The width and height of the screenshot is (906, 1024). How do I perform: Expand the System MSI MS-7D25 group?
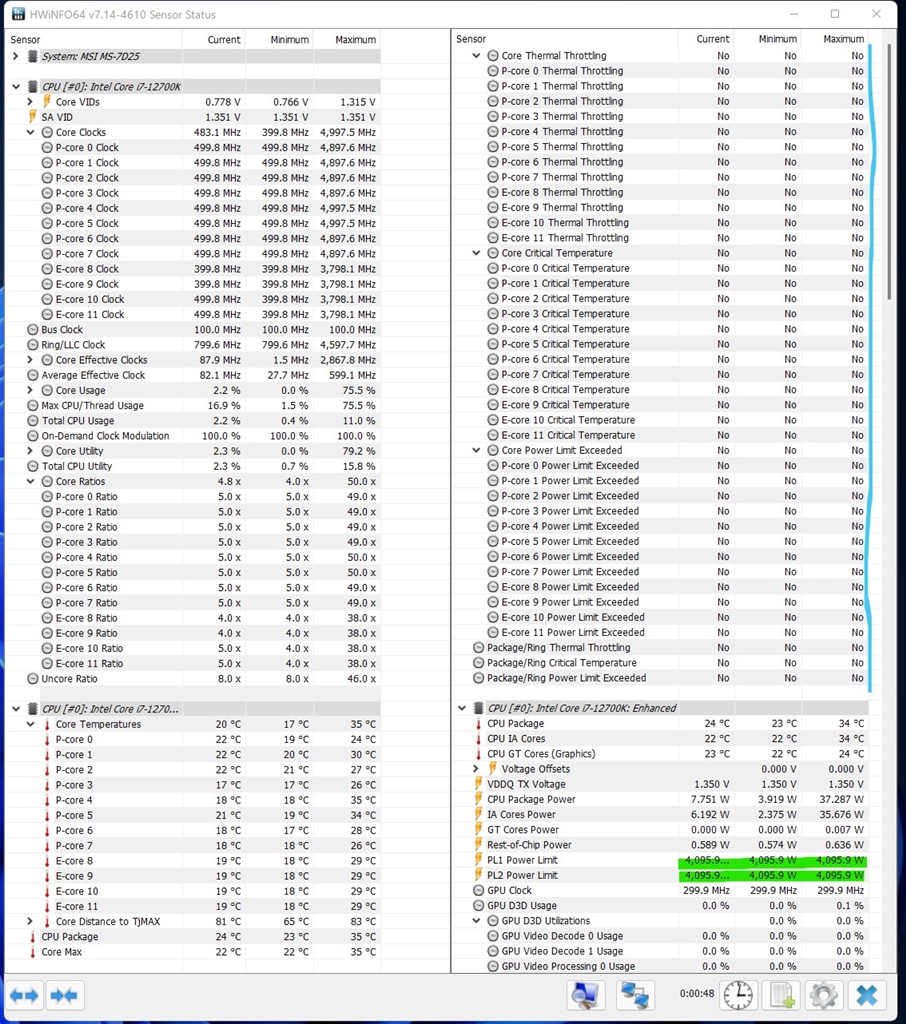point(16,56)
